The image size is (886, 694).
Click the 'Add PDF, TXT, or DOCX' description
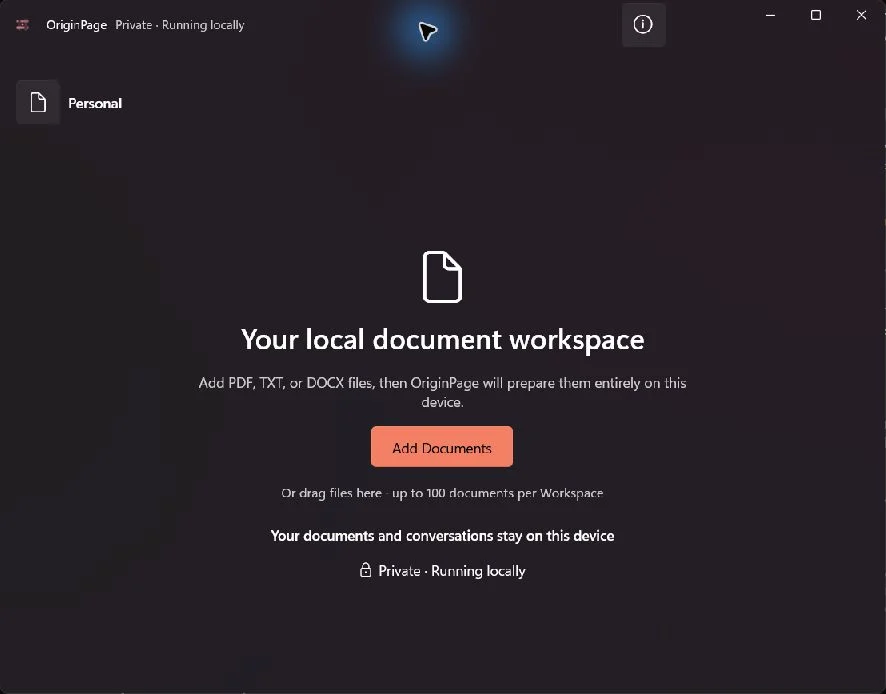442,392
